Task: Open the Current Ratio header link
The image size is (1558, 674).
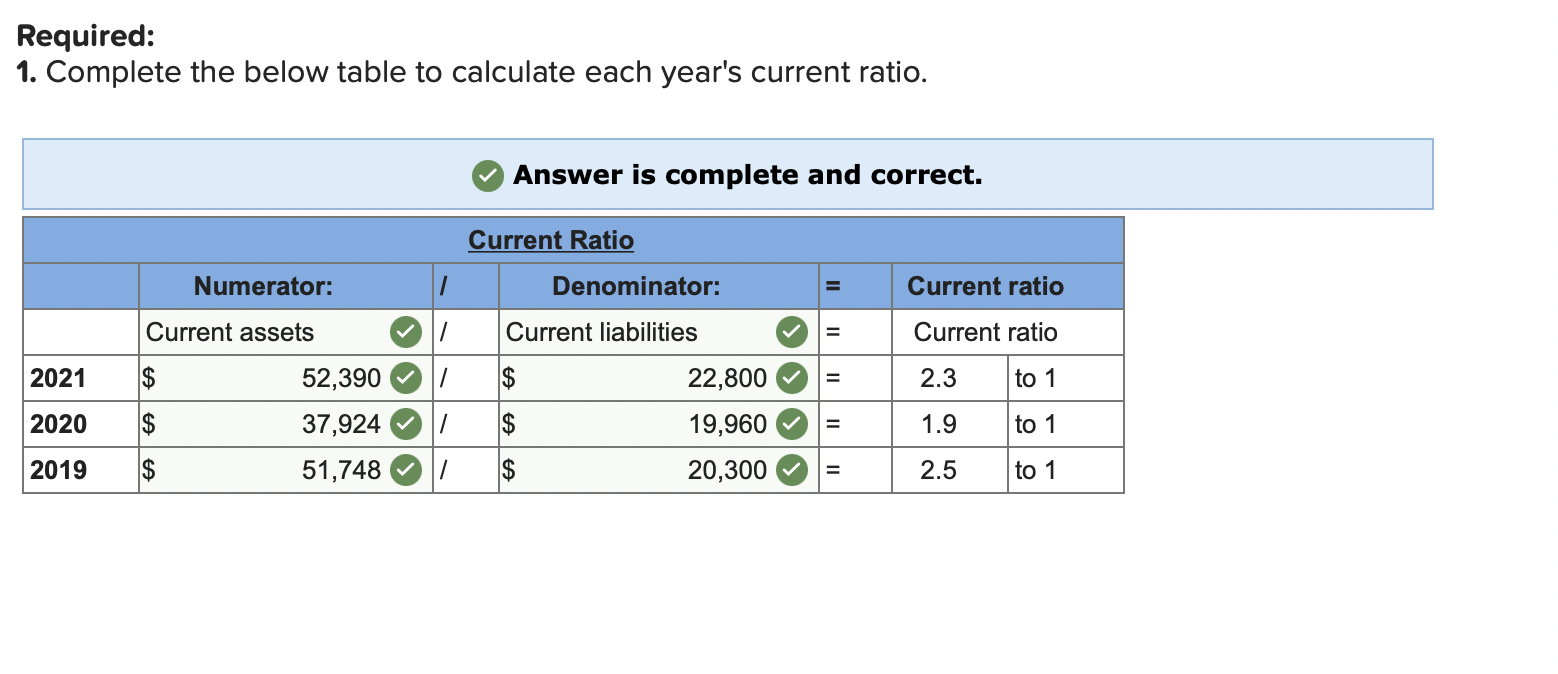Action: pyautogui.click(x=550, y=240)
